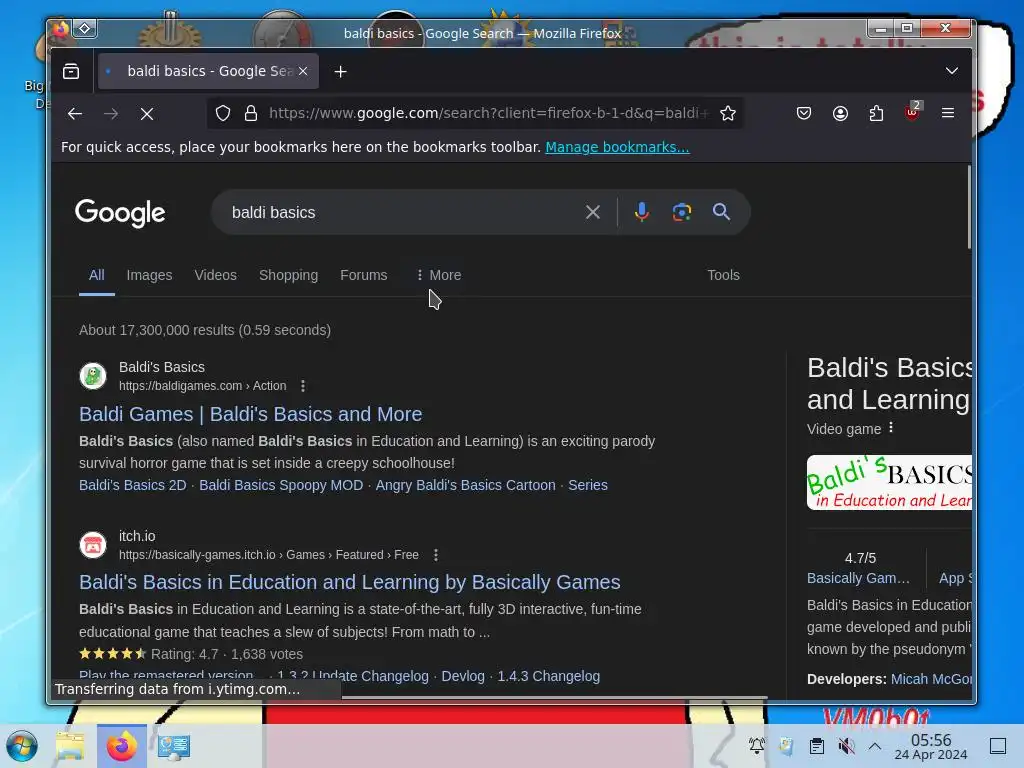Image resolution: width=1024 pixels, height=768 pixels.
Task: Open the Windows Start menu
Action: 22,746
